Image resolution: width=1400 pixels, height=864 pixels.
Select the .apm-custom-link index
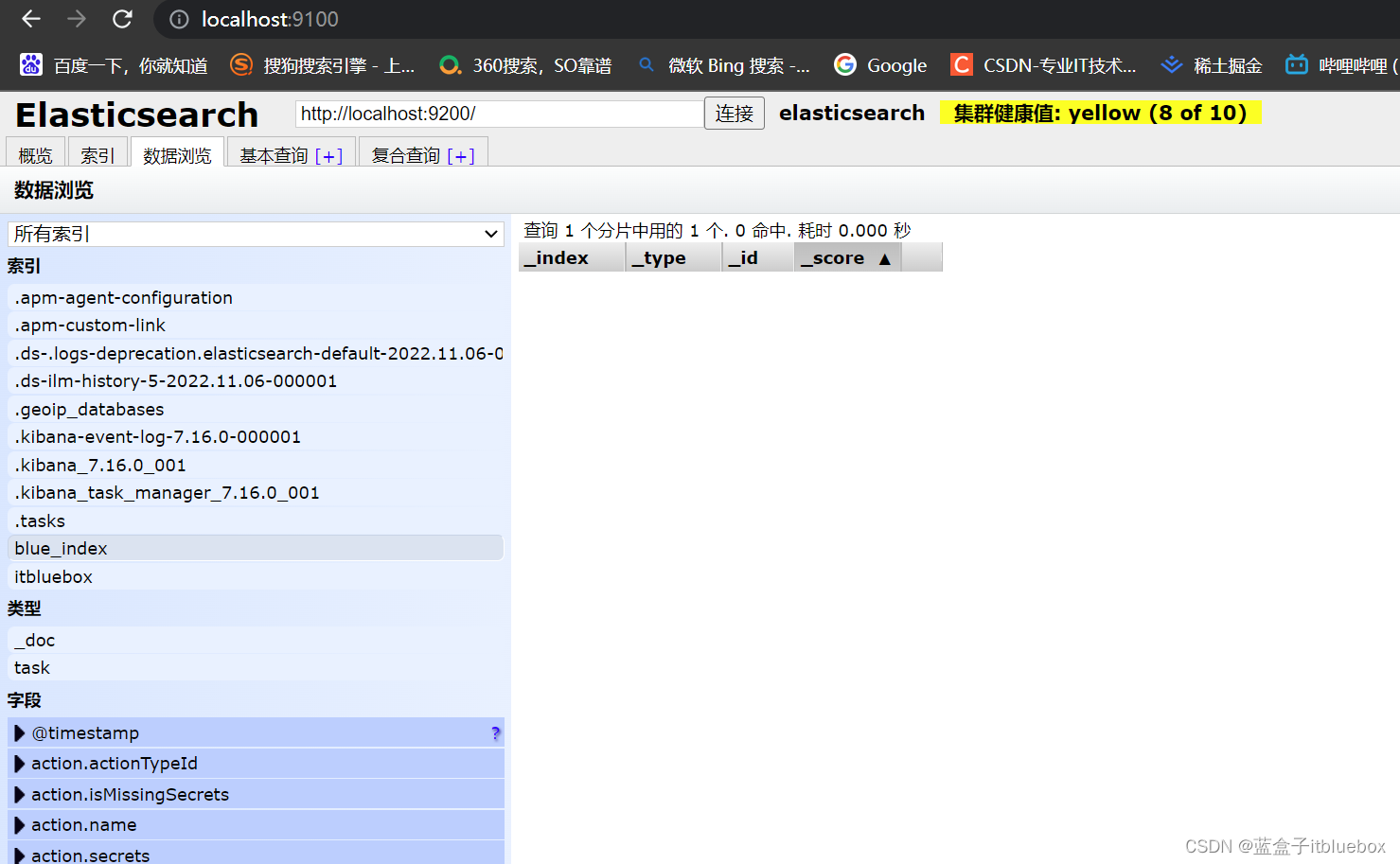click(256, 325)
